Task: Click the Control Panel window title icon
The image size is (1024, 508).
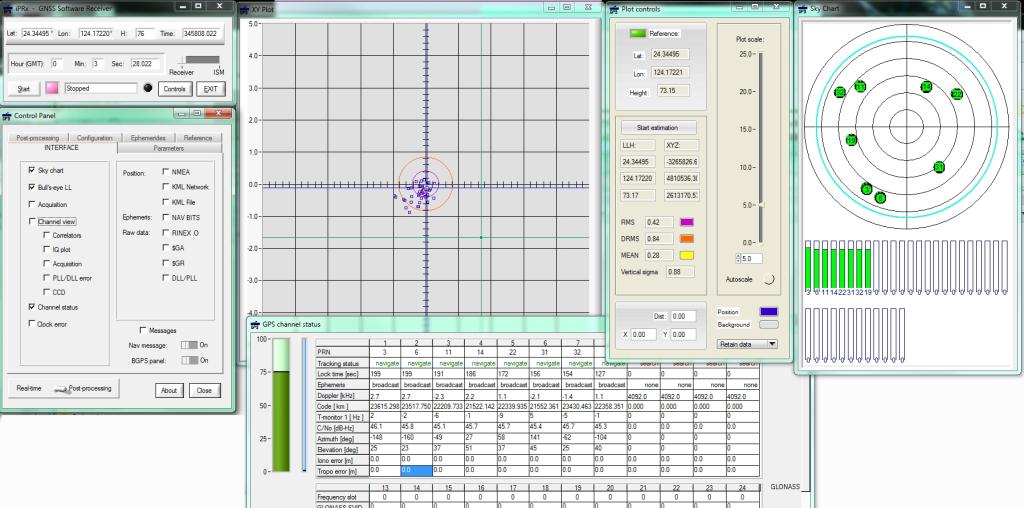Action: tap(7, 116)
